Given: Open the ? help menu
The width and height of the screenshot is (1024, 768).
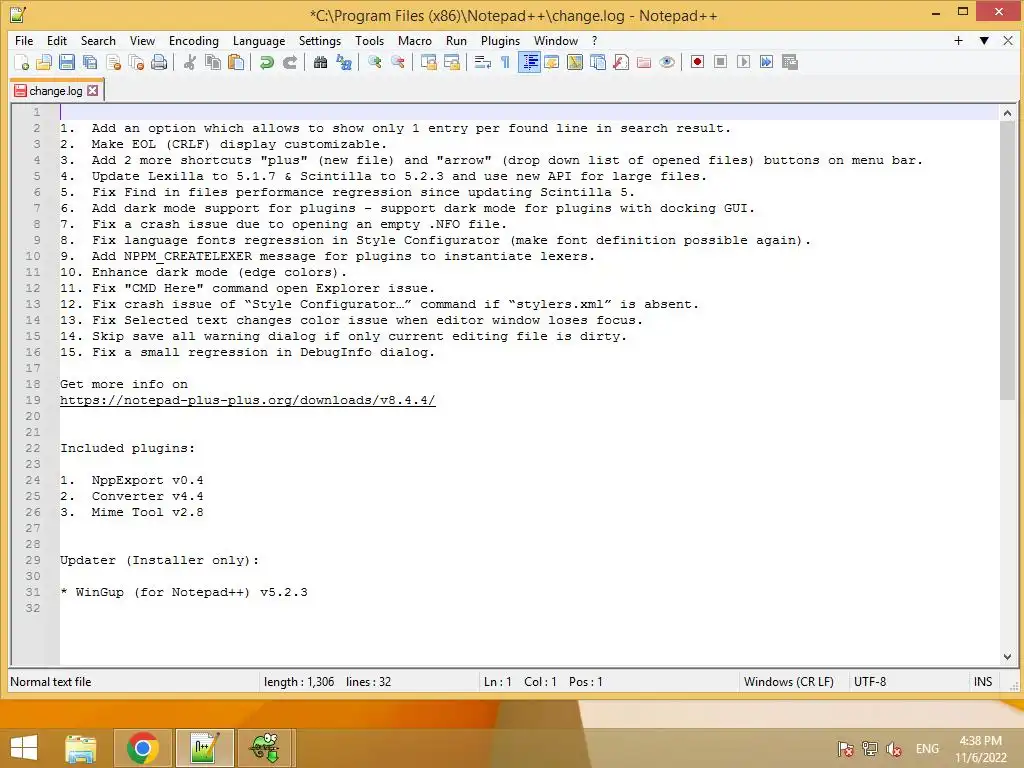Looking at the screenshot, I should tap(594, 40).
